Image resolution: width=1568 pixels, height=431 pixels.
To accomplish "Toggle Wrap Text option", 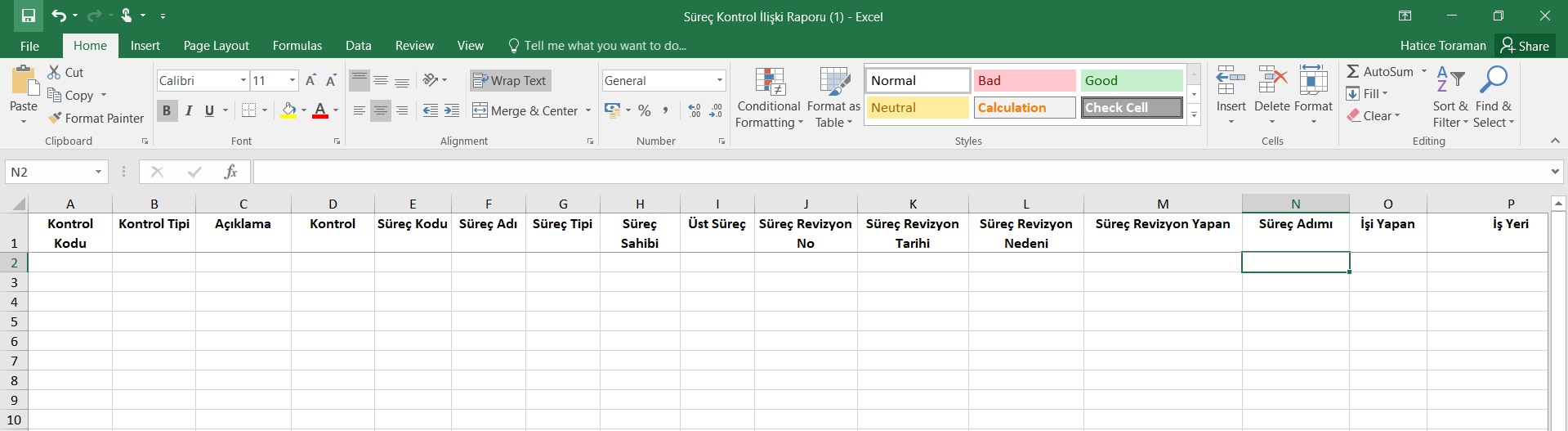I will point(511,80).
